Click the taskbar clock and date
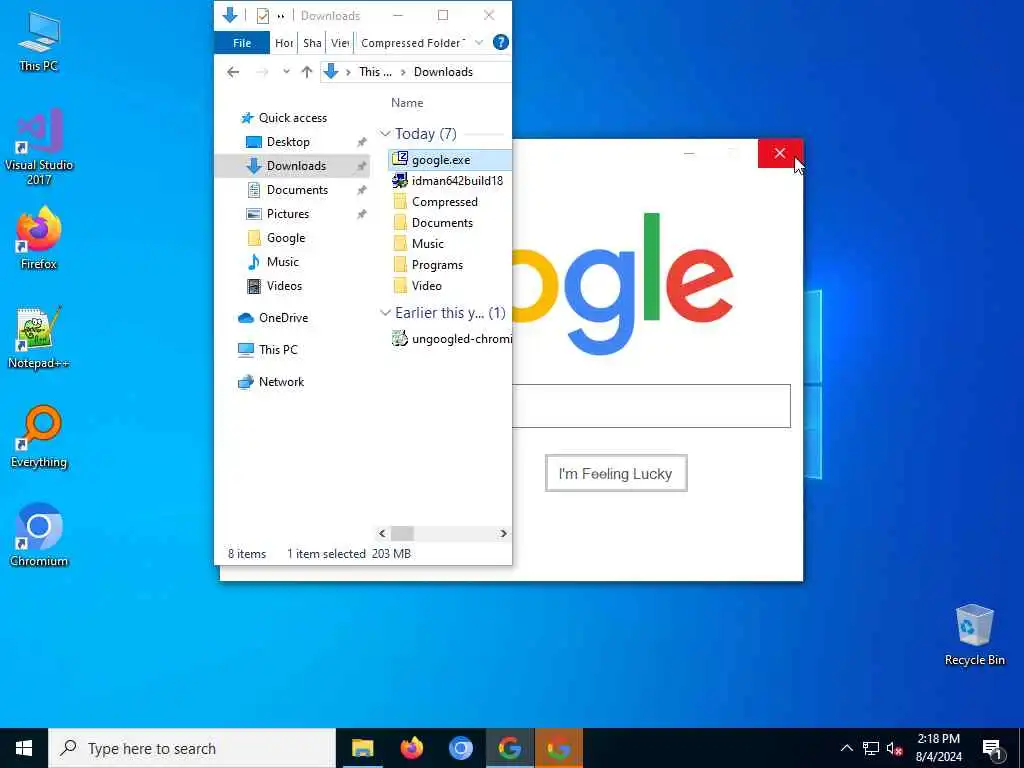 click(x=938, y=748)
